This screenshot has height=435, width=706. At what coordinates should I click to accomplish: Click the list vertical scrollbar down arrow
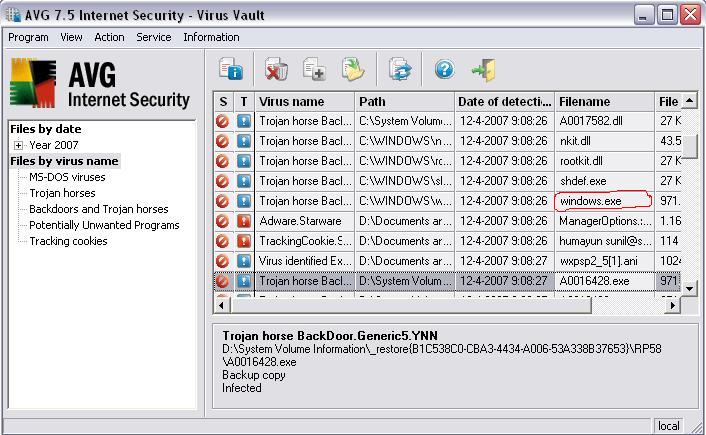689,288
